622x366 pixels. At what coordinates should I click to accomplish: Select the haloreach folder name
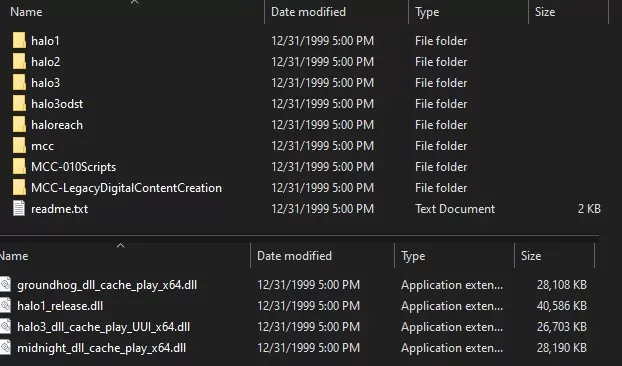(x=57, y=125)
